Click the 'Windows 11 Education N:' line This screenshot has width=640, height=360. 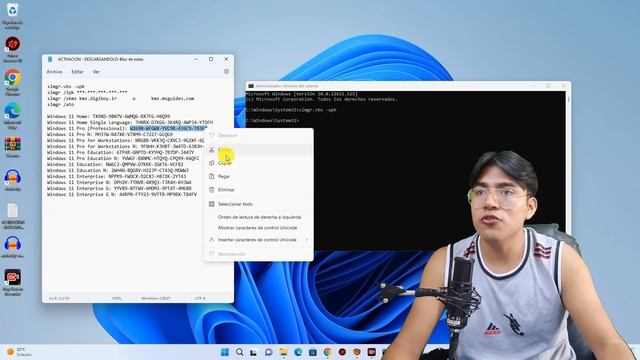tap(118, 170)
